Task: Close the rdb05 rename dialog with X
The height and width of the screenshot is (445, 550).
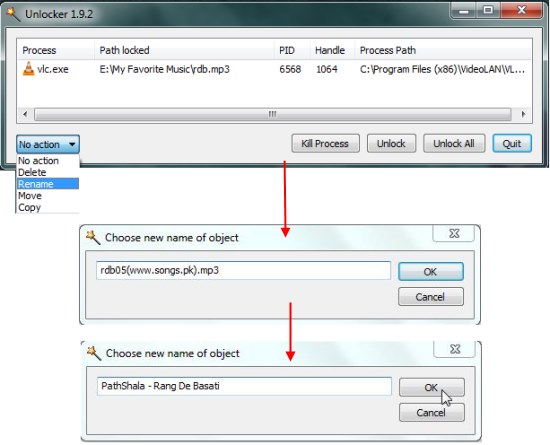Action: pos(454,233)
